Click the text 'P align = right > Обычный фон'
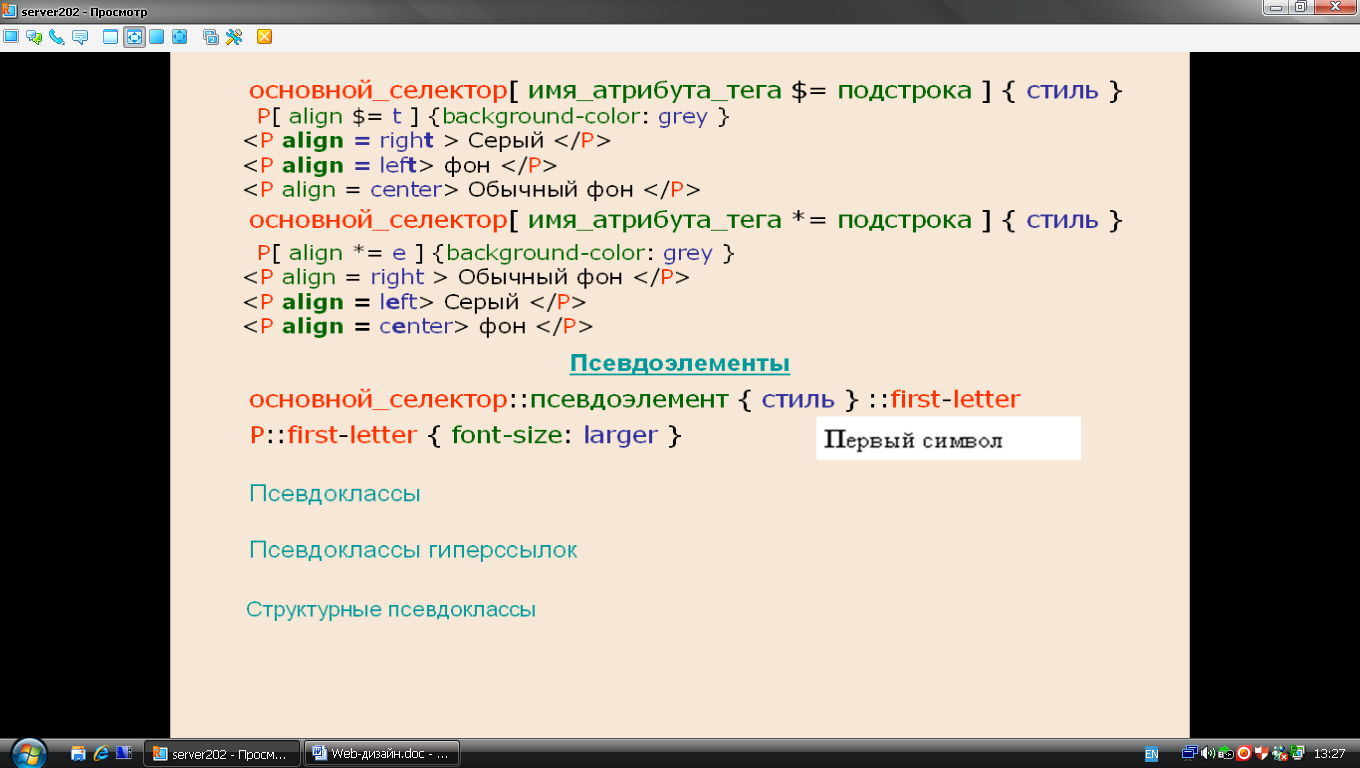Image resolution: width=1360 pixels, height=768 pixels. click(466, 277)
